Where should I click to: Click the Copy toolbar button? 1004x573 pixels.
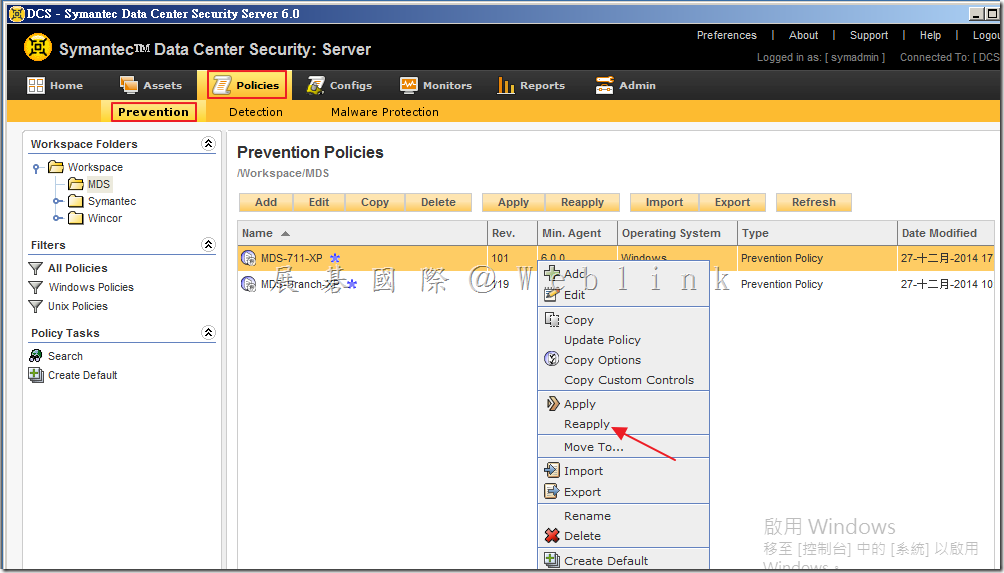coord(375,202)
